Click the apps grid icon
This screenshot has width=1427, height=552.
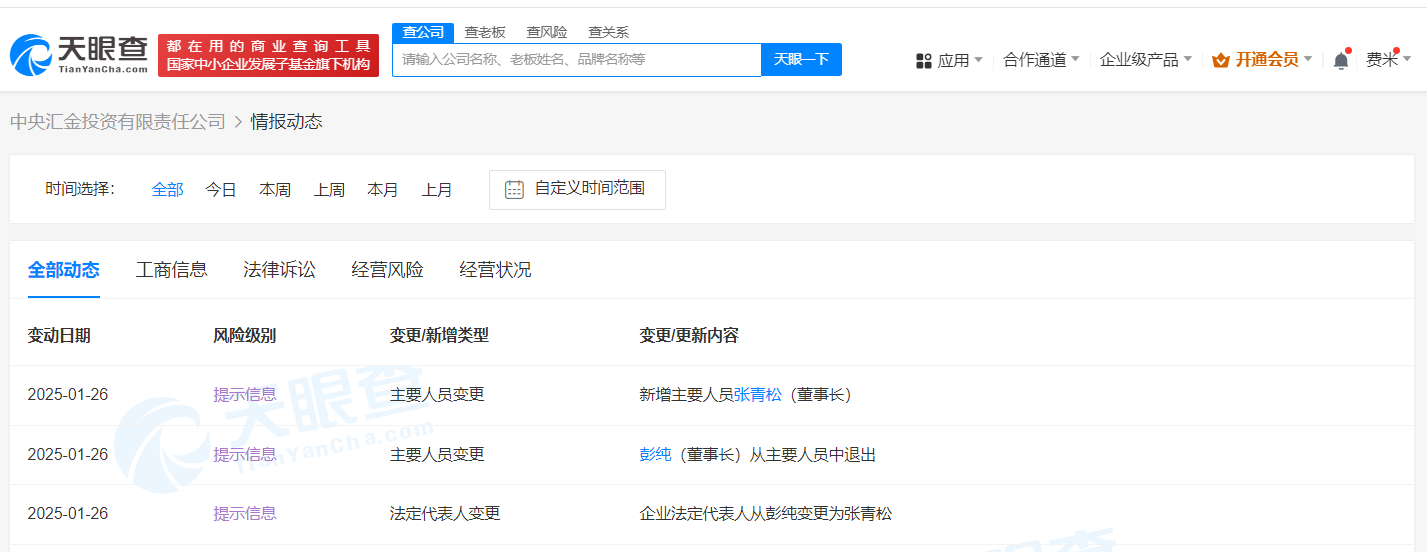923,60
